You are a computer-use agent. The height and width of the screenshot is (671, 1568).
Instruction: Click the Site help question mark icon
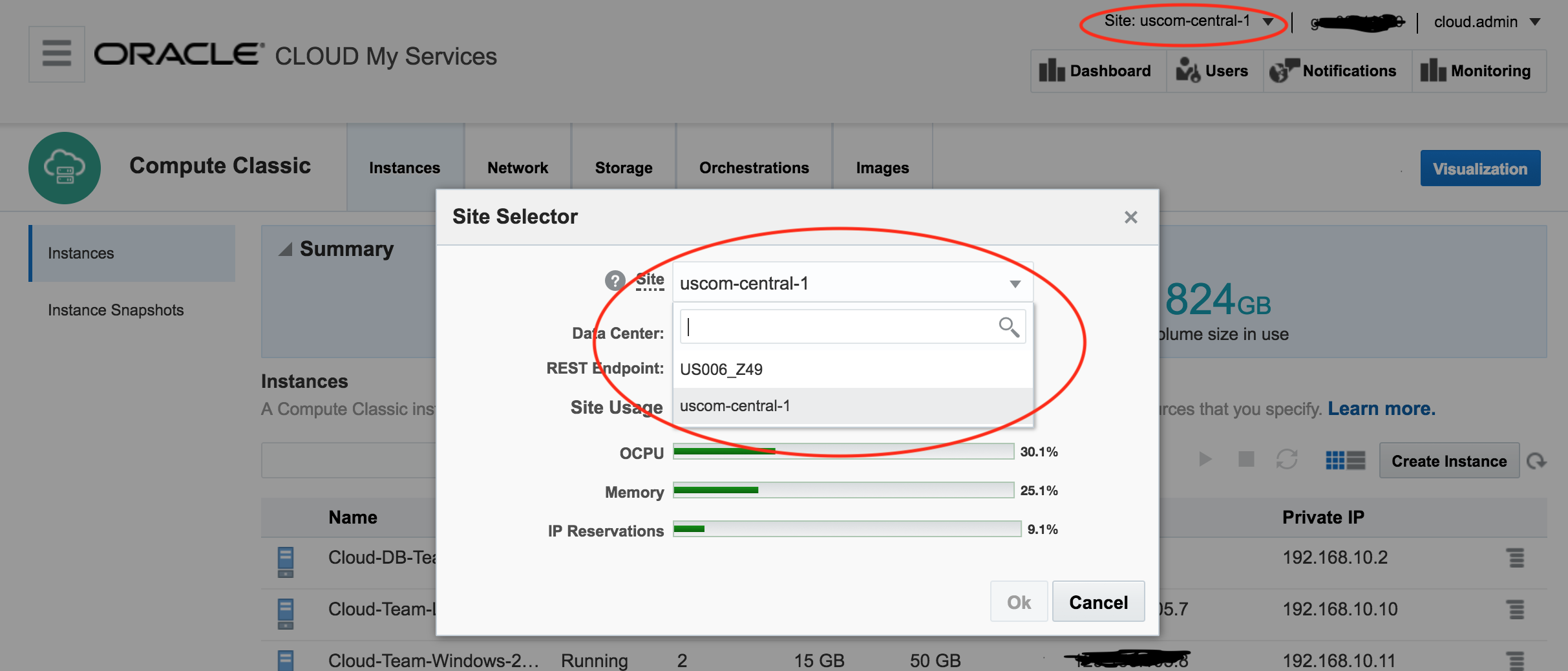(x=615, y=281)
